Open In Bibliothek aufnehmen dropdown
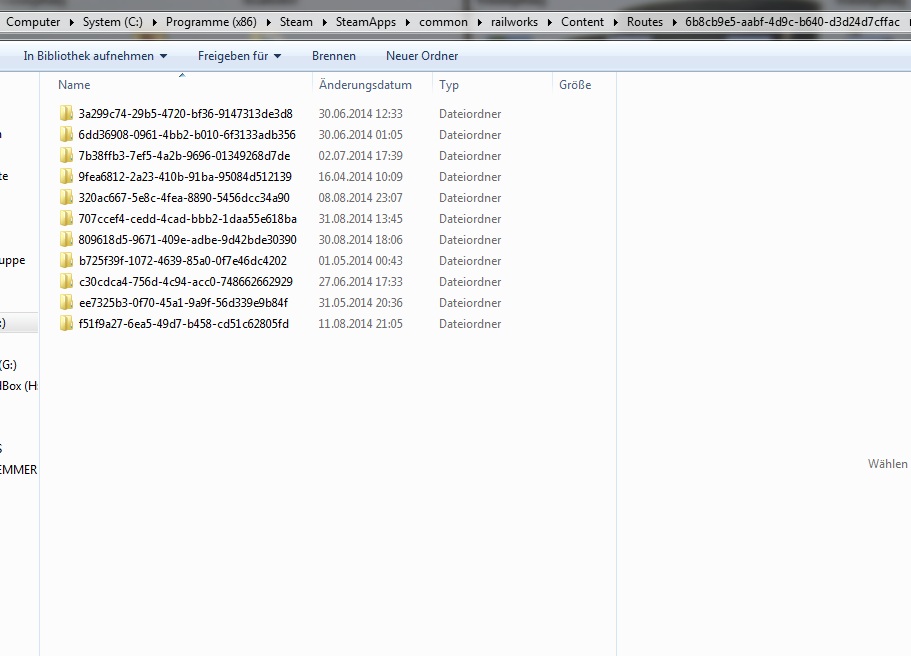911x656 pixels. pos(95,56)
